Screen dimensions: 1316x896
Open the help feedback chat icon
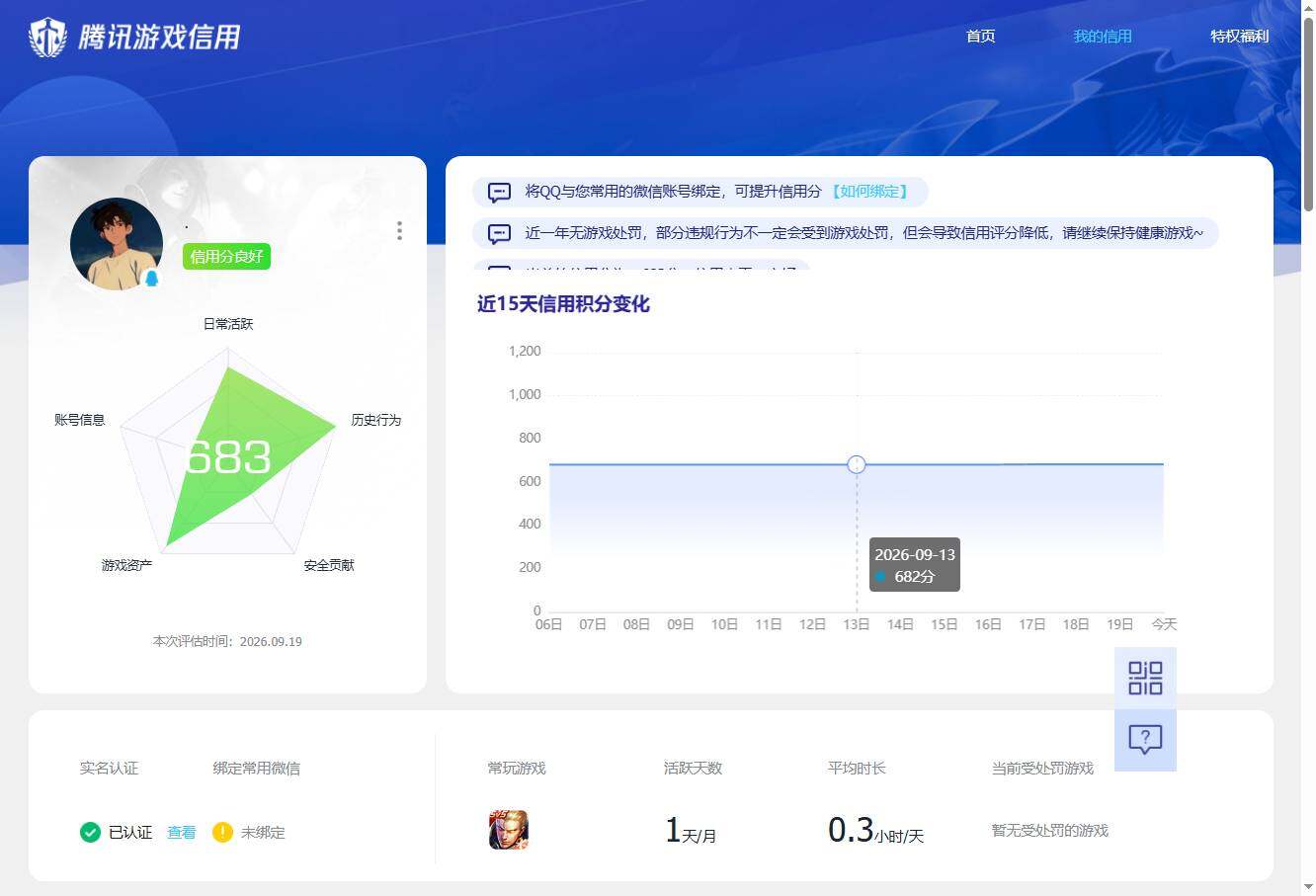tap(1145, 739)
